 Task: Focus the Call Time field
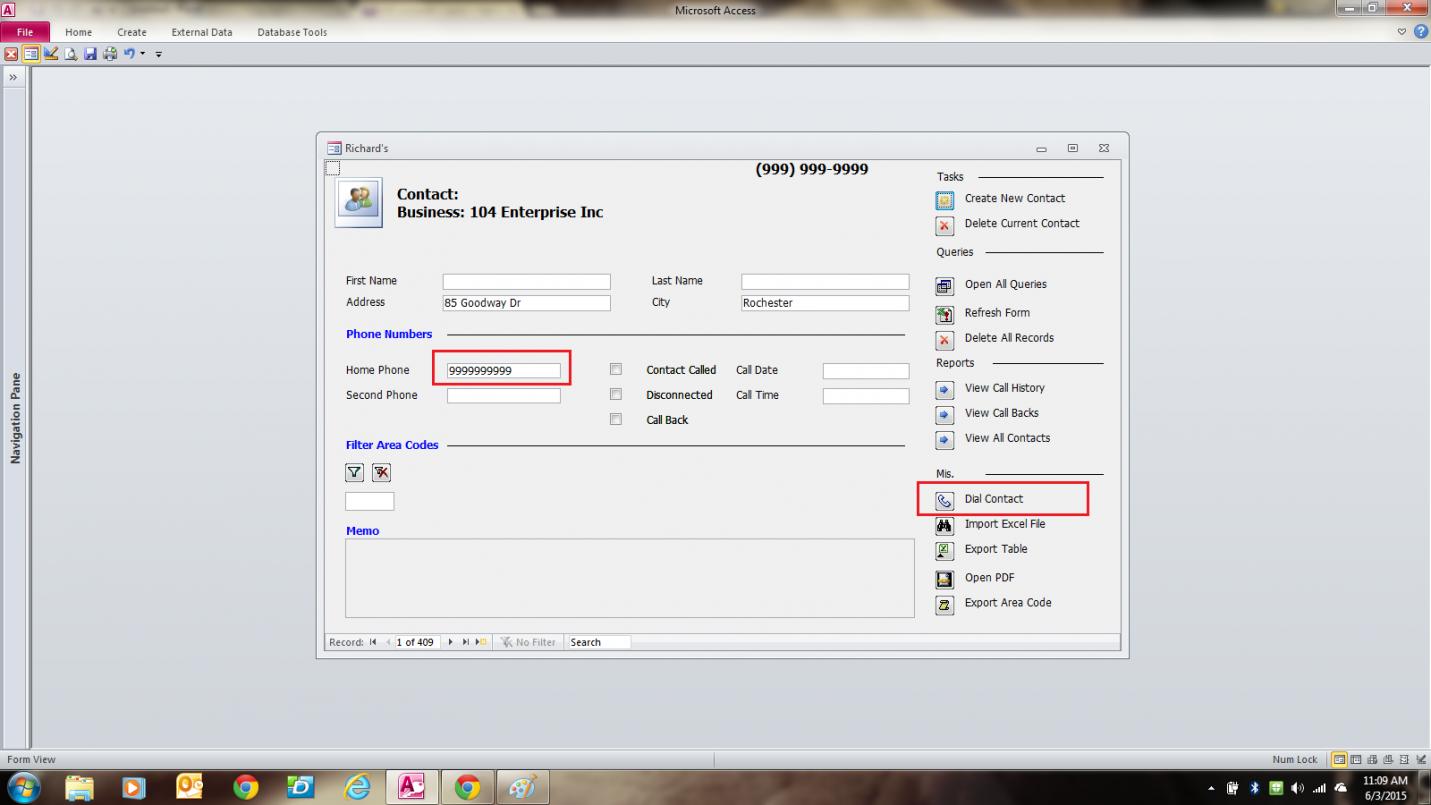click(x=866, y=396)
